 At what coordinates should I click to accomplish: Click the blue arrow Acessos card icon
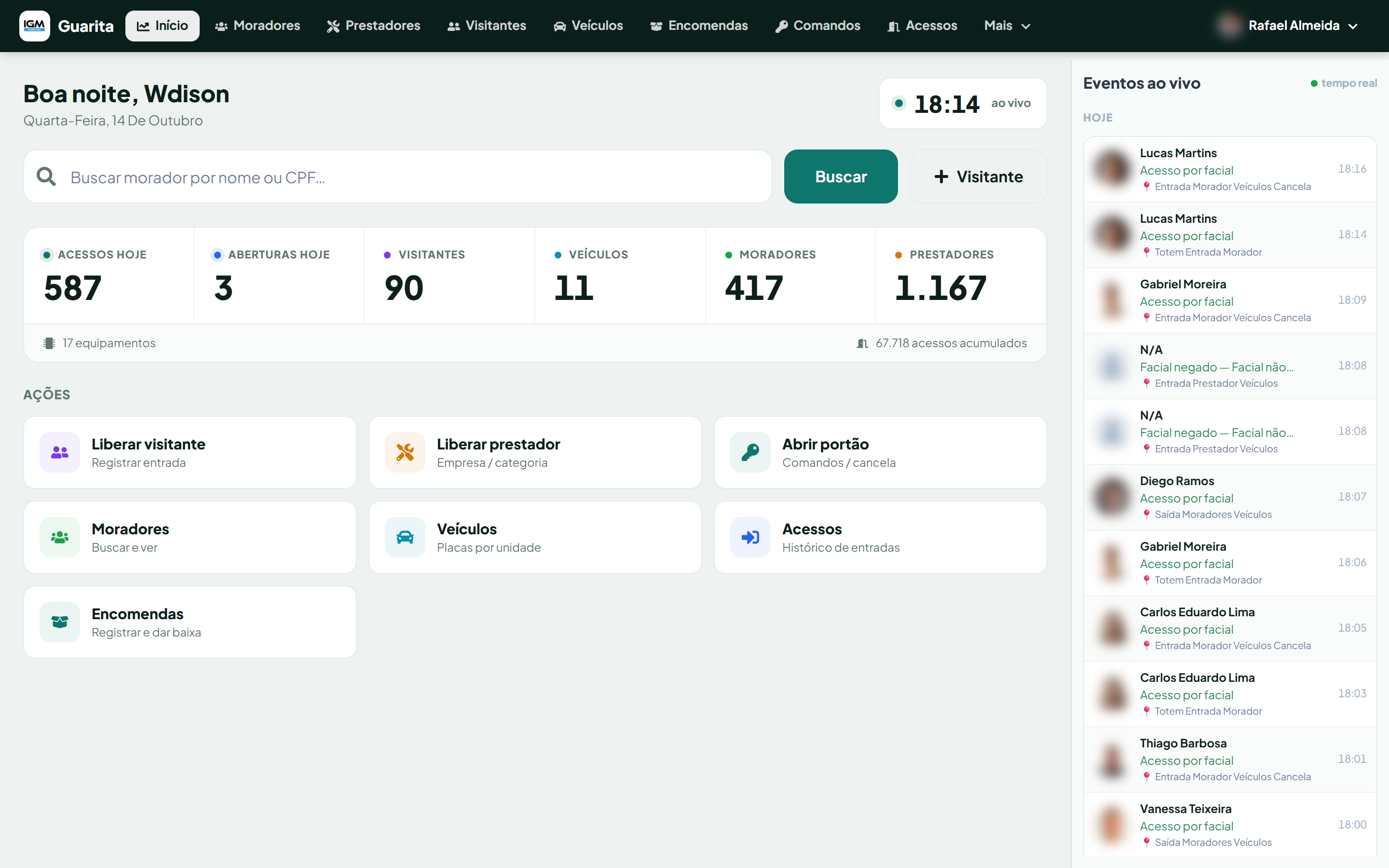pos(750,537)
